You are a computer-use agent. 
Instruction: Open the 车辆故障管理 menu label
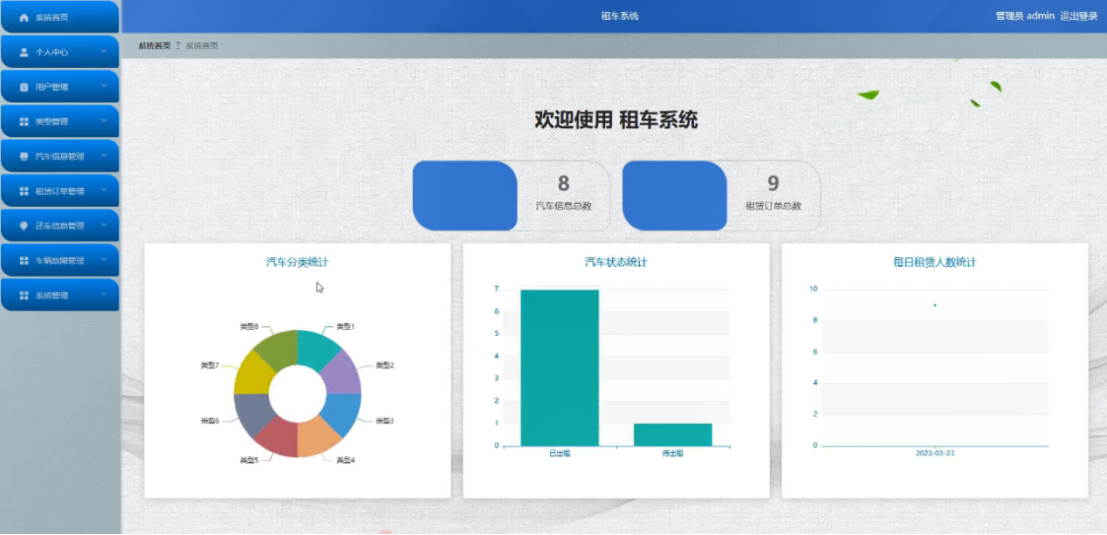[60, 260]
